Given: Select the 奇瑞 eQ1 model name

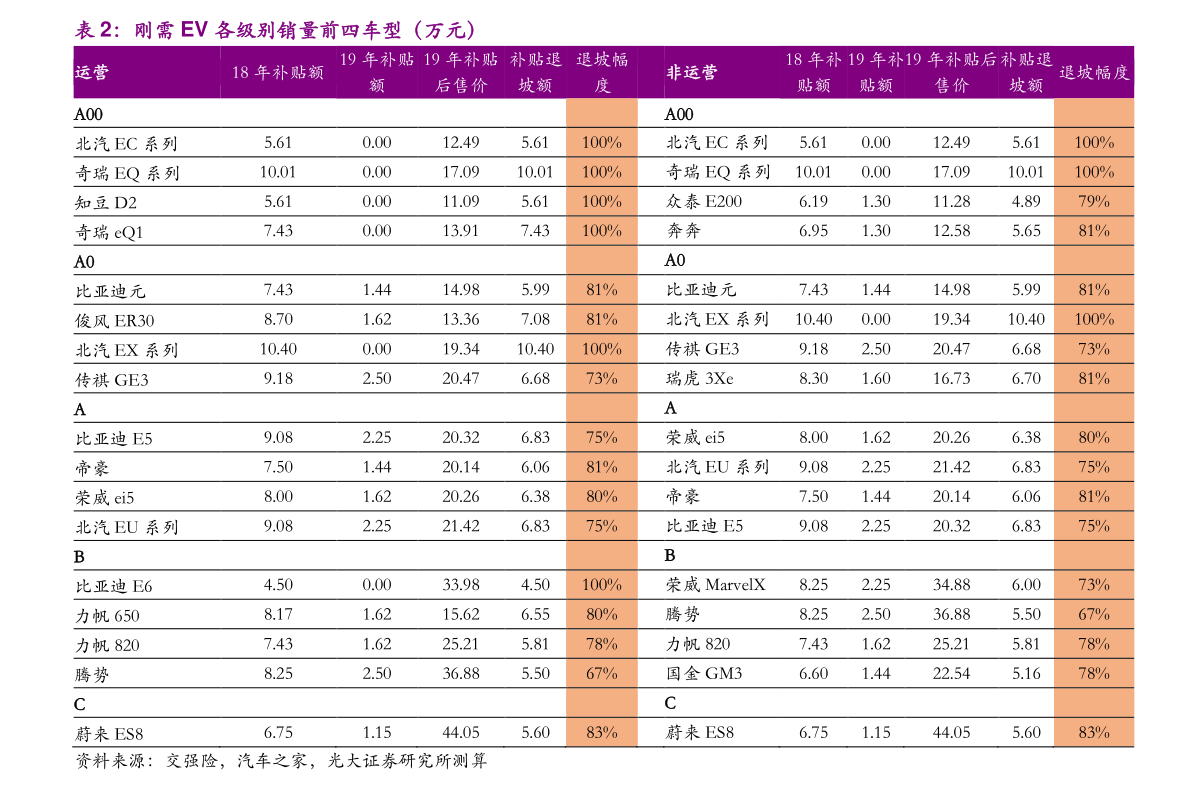Looking at the screenshot, I should (x=109, y=232).
